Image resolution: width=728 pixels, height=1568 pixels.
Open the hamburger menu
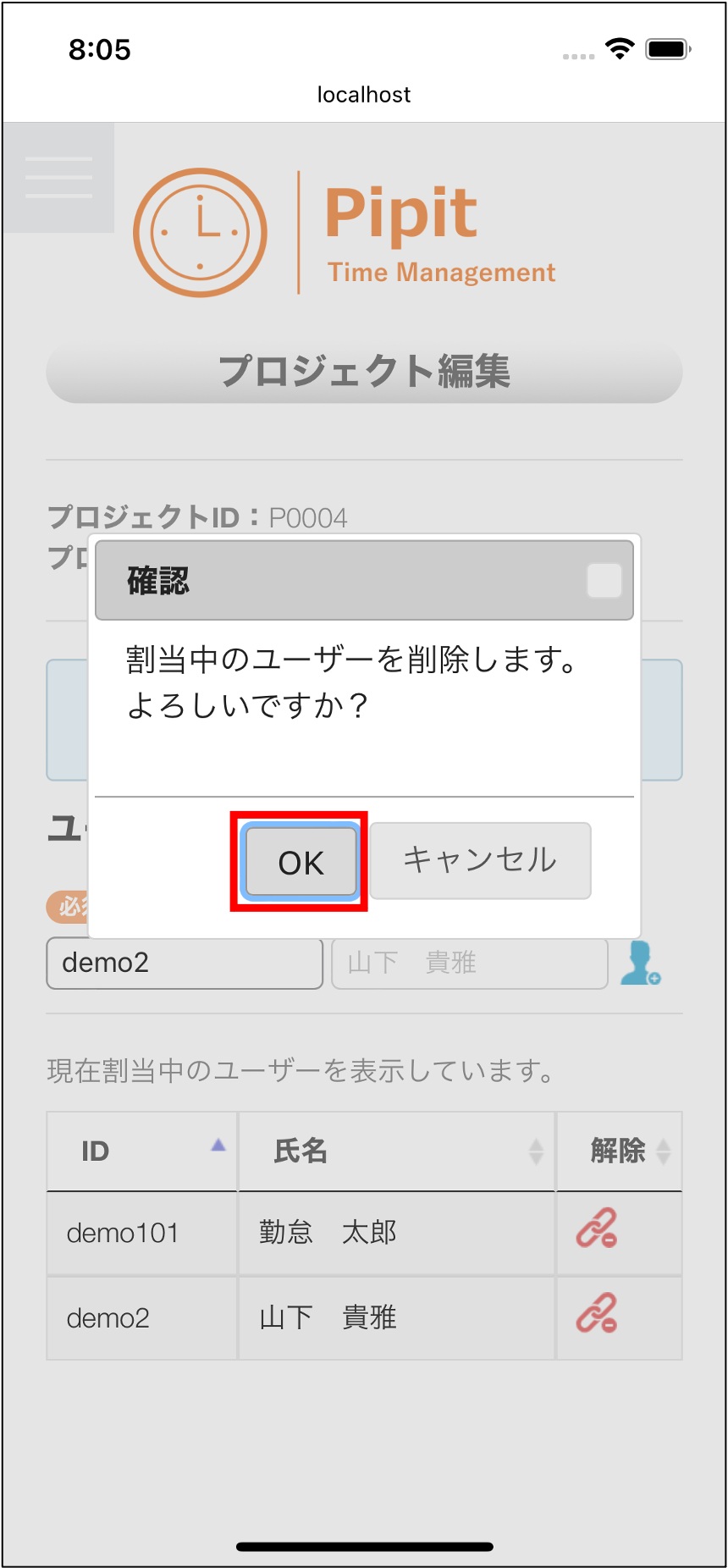click(58, 178)
